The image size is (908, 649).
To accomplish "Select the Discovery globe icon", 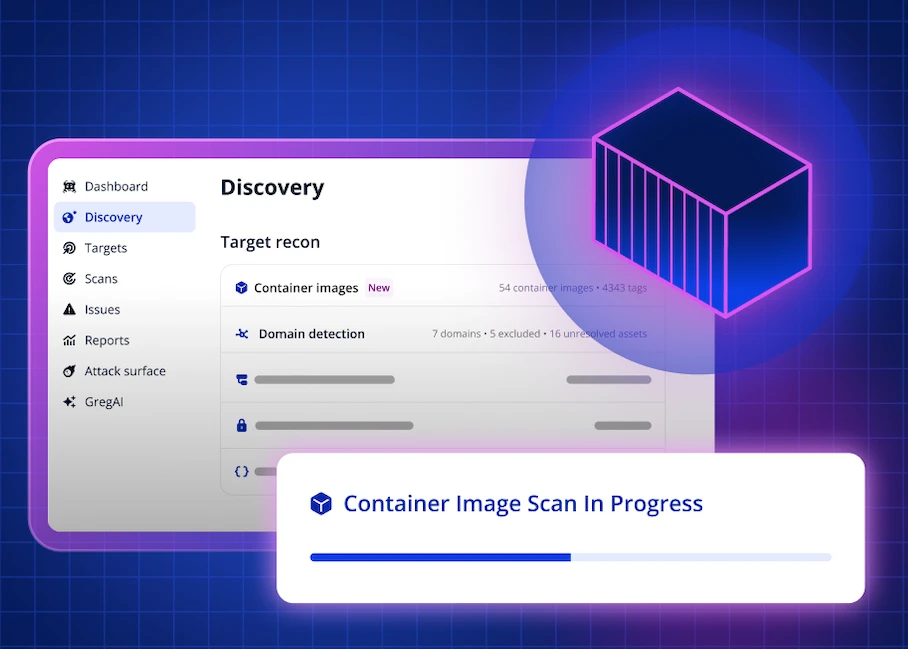I will [x=70, y=217].
